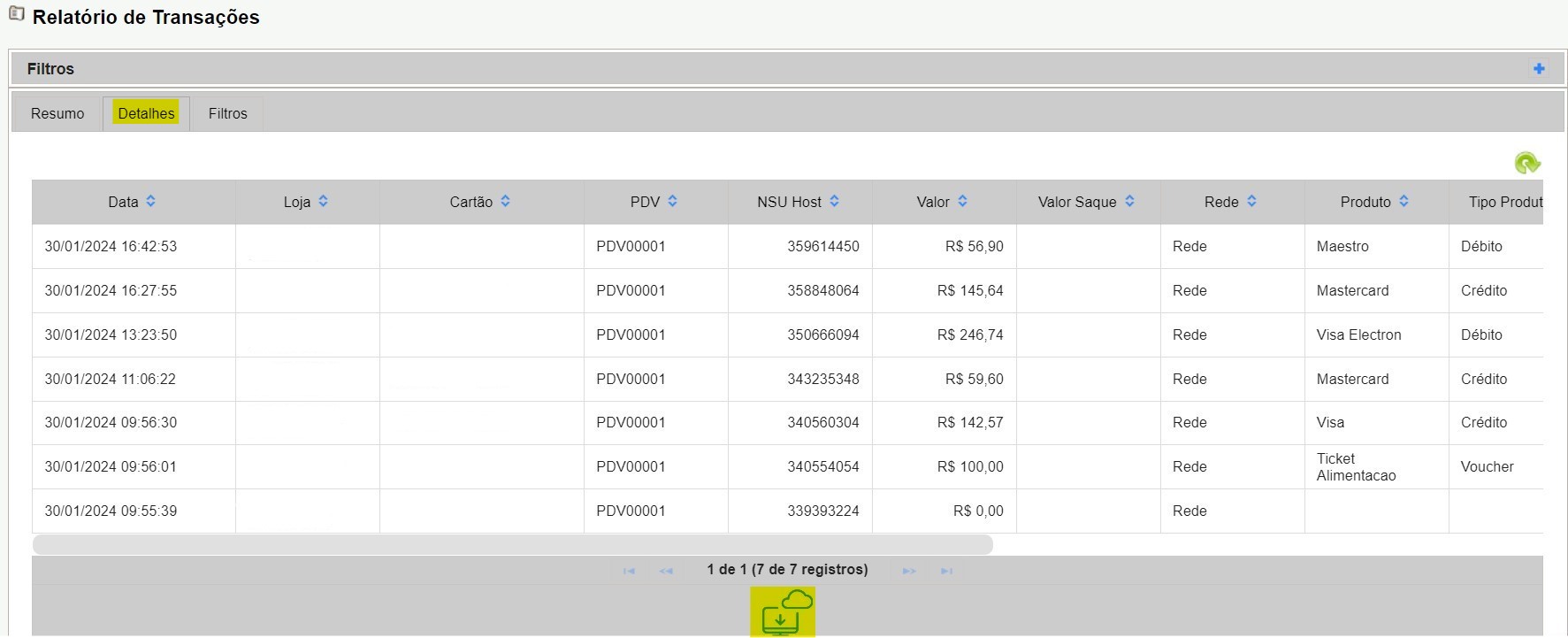The height and width of the screenshot is (638, 1568).
Task: Switch to the Resumo tab
Action: coord(57,113)
